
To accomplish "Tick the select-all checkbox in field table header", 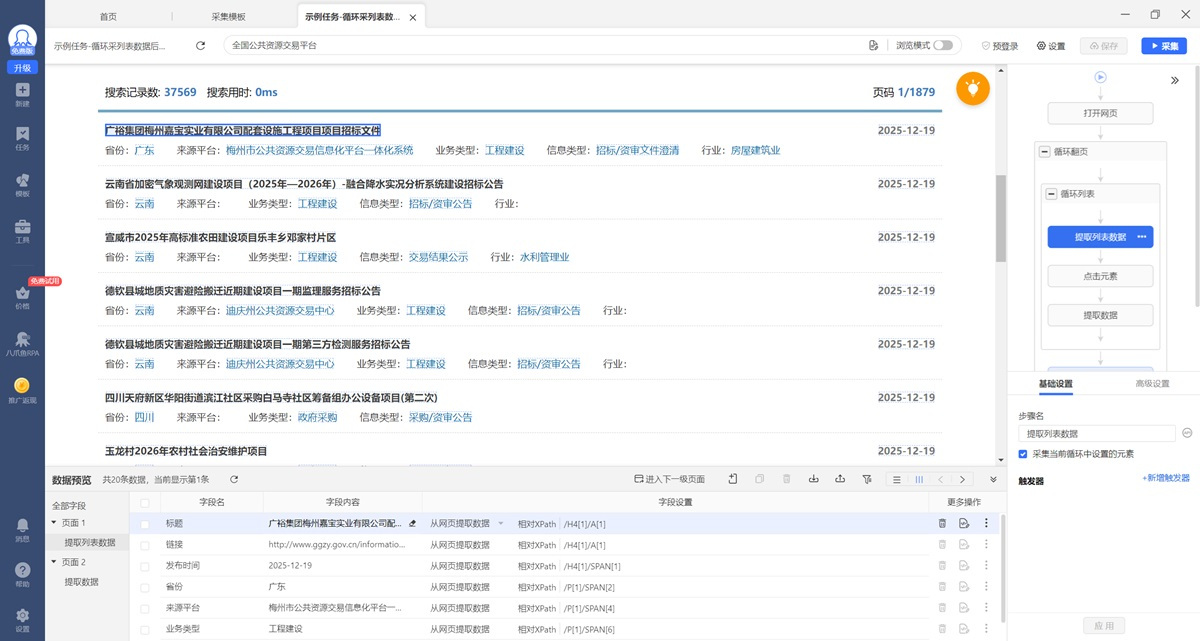I will pyautogui.click(x=145, y=502).
